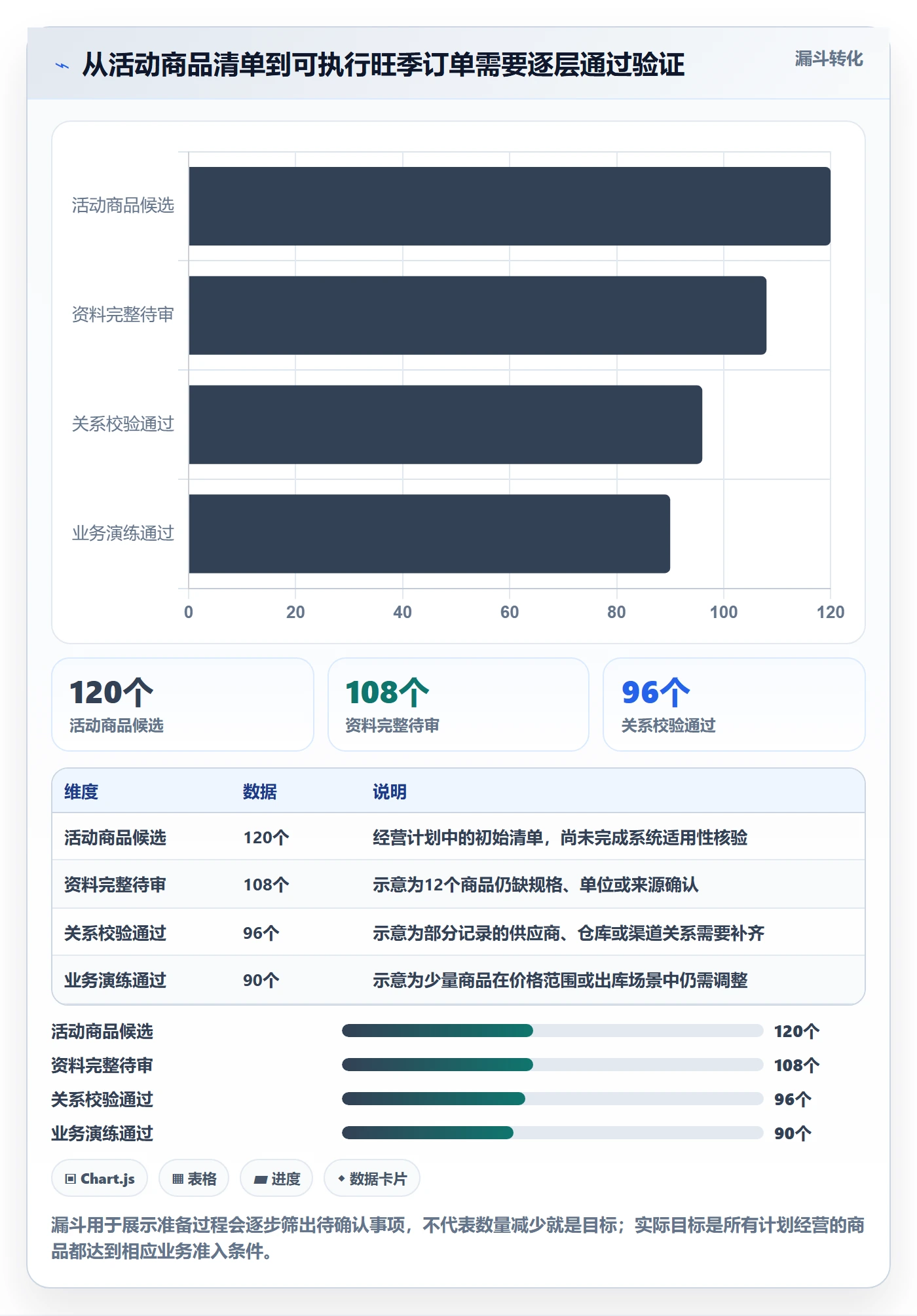This screenshot has width=917, height=1316.
Task: Click the 活动商品候选 chart axis label
Action: pyautogui.click(x=123, y=206)
